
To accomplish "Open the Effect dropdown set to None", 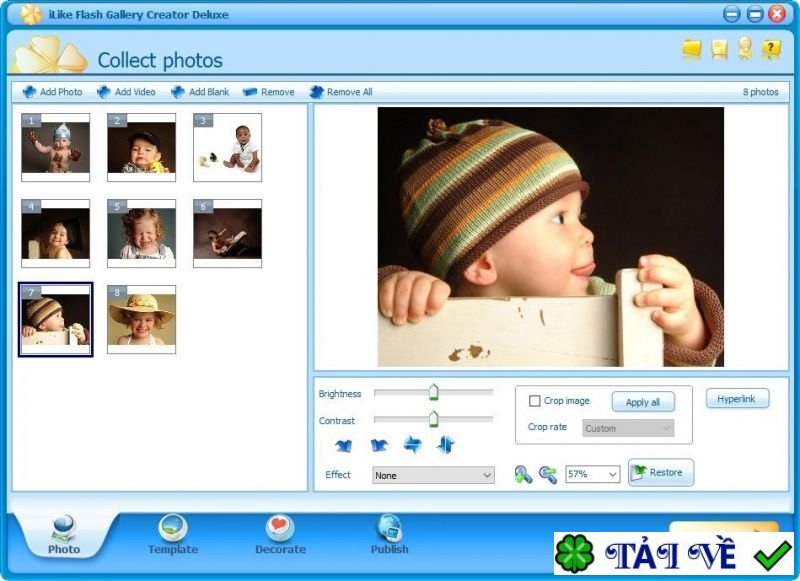I will pos(432,474).
